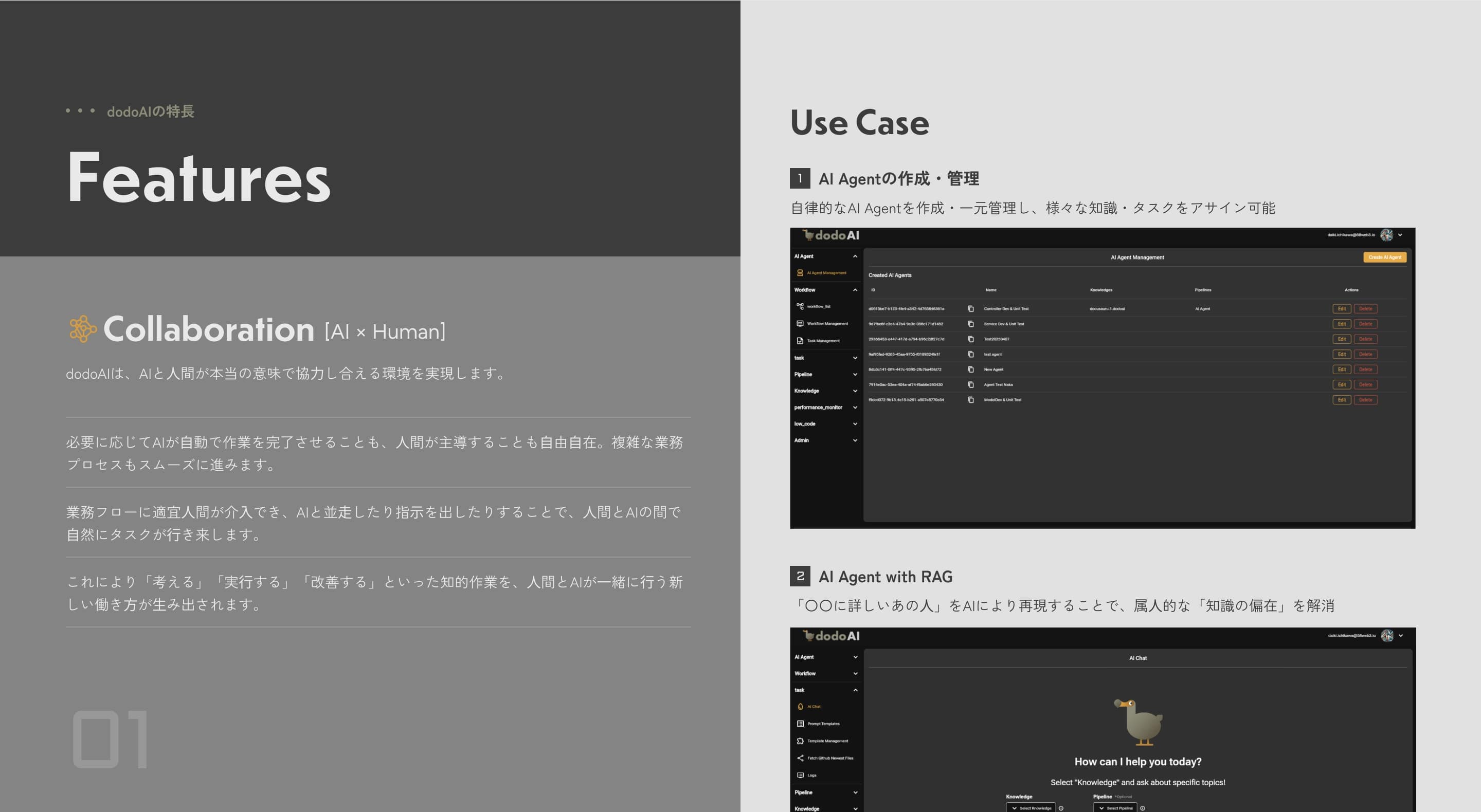Open the Select Pipeline dropdown

coord(1115,808)
